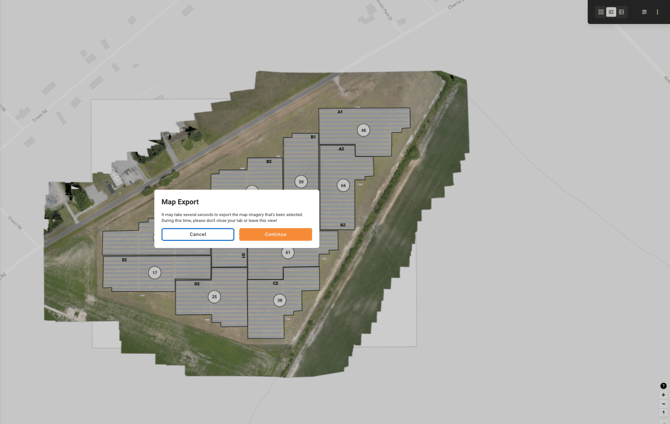The height and width of the screenshot is (424, 670).
Task: Click the circle marker labeled 61
Action: [288, 253]
